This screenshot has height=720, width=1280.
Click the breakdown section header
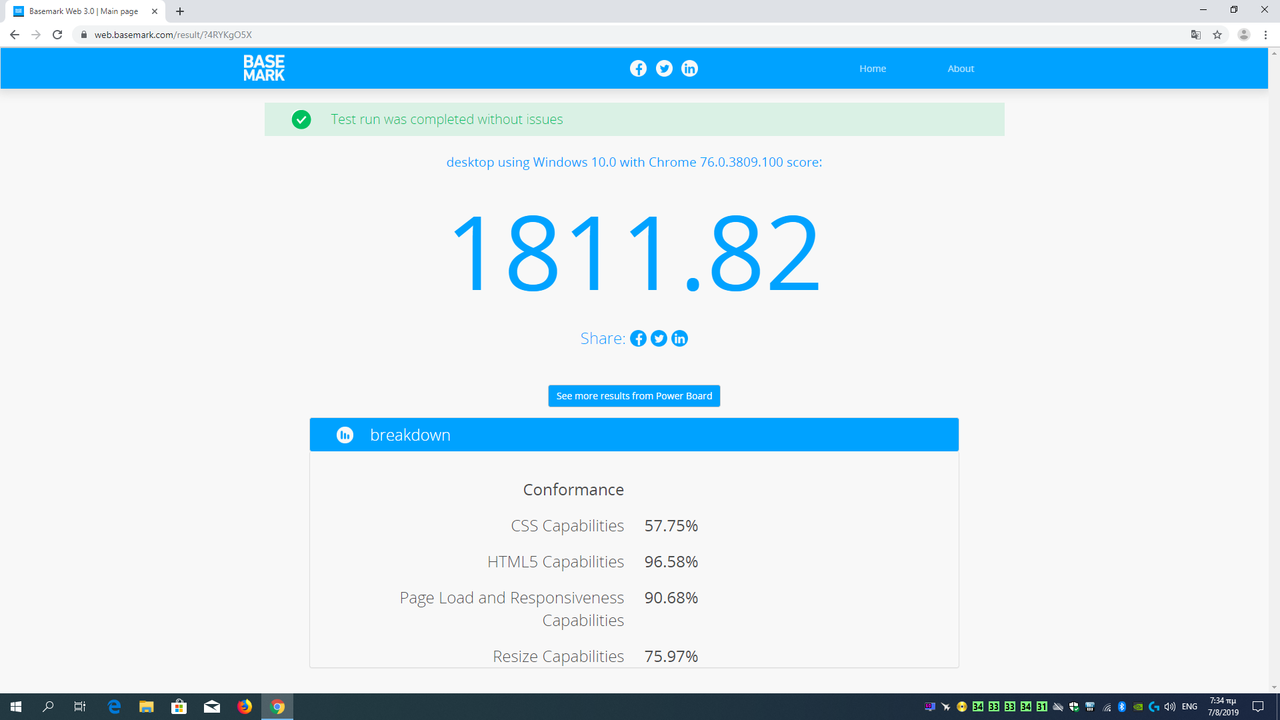pyautogui.click(x=634, y=435)
